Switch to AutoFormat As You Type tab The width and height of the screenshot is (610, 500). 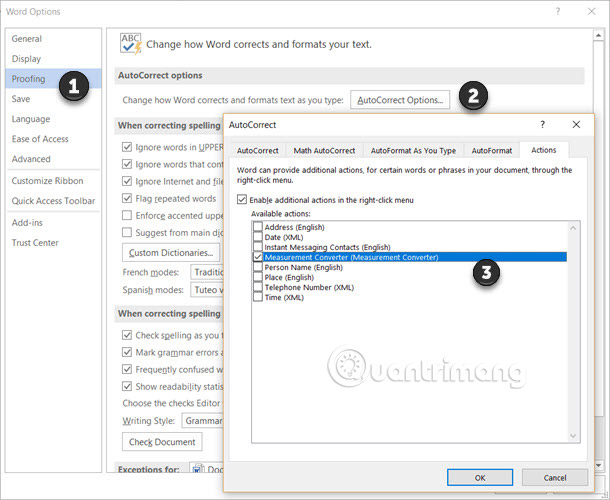pyautogui.click(x=413, y=151)
